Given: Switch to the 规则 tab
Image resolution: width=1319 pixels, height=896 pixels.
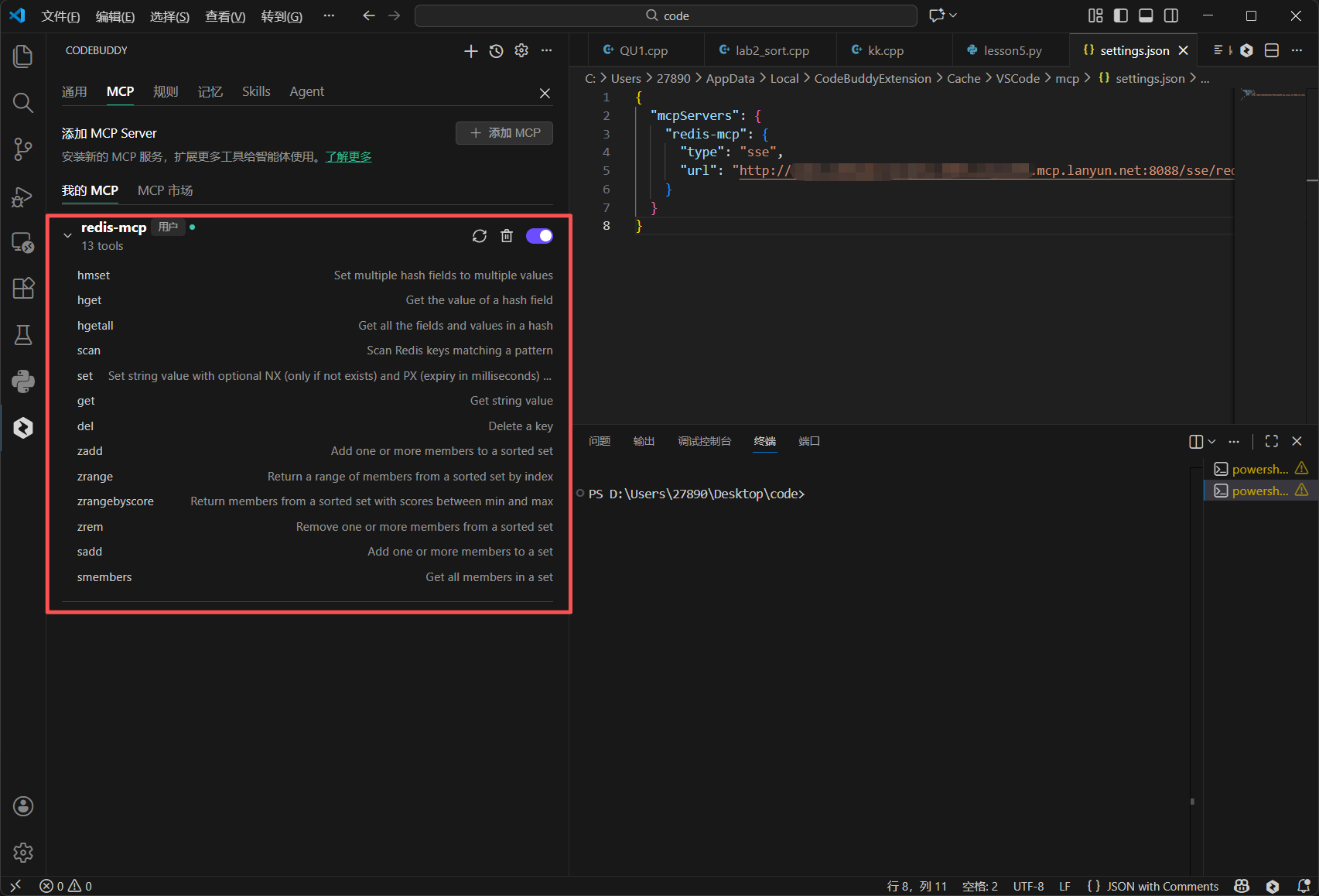Looking at the screenshot, I should 166,91.
